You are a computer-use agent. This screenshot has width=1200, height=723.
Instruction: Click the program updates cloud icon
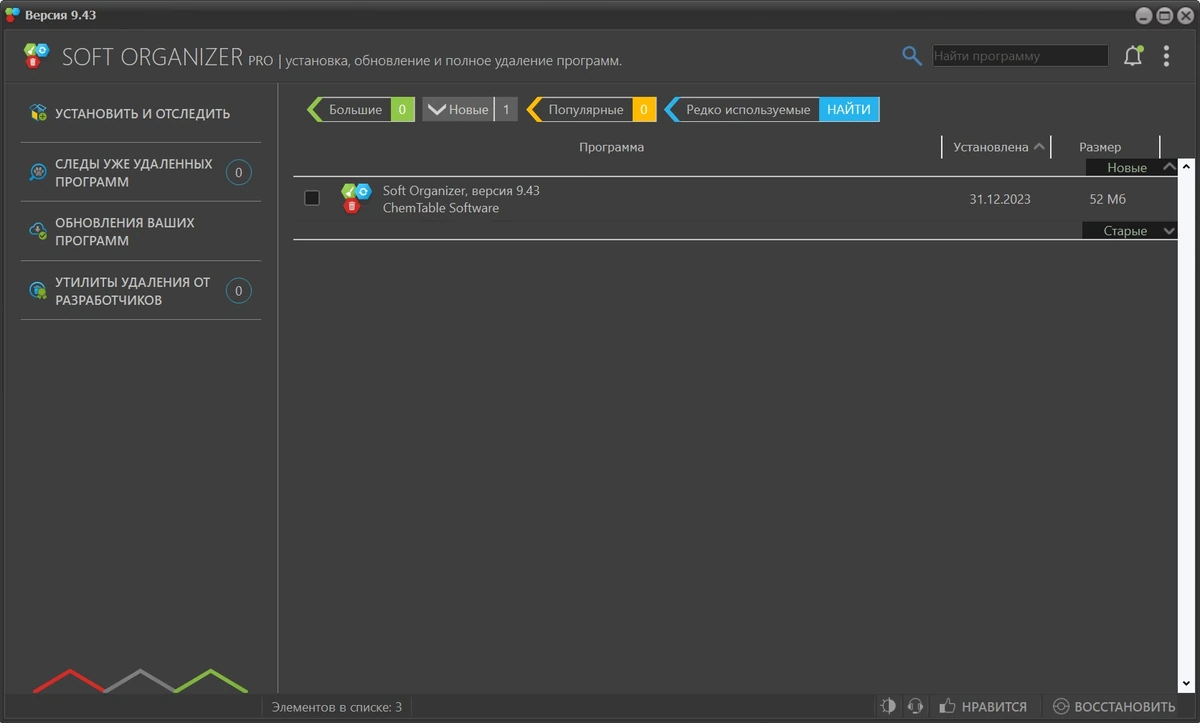(38, 232)
